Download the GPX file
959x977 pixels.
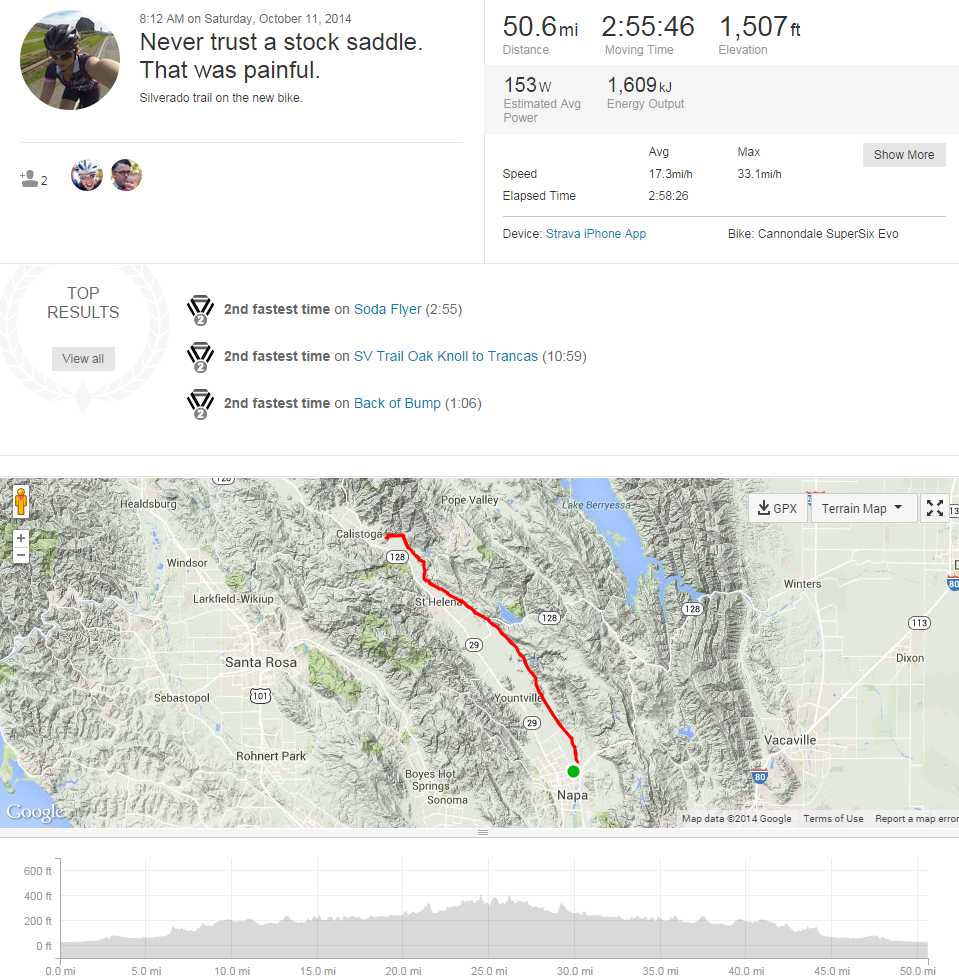point(777,508)
